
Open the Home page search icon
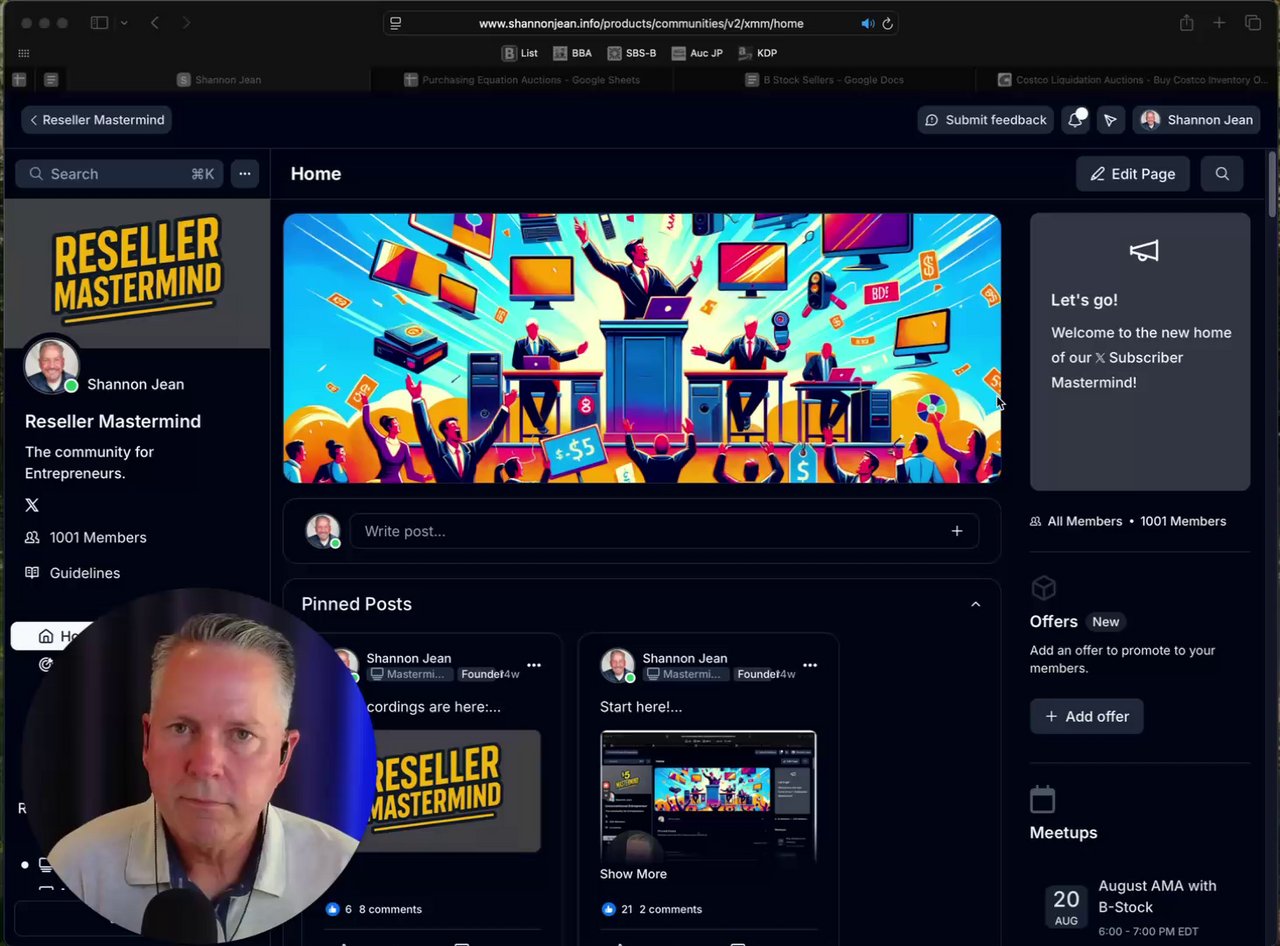pyautogui.click(x=1222, y=174)
